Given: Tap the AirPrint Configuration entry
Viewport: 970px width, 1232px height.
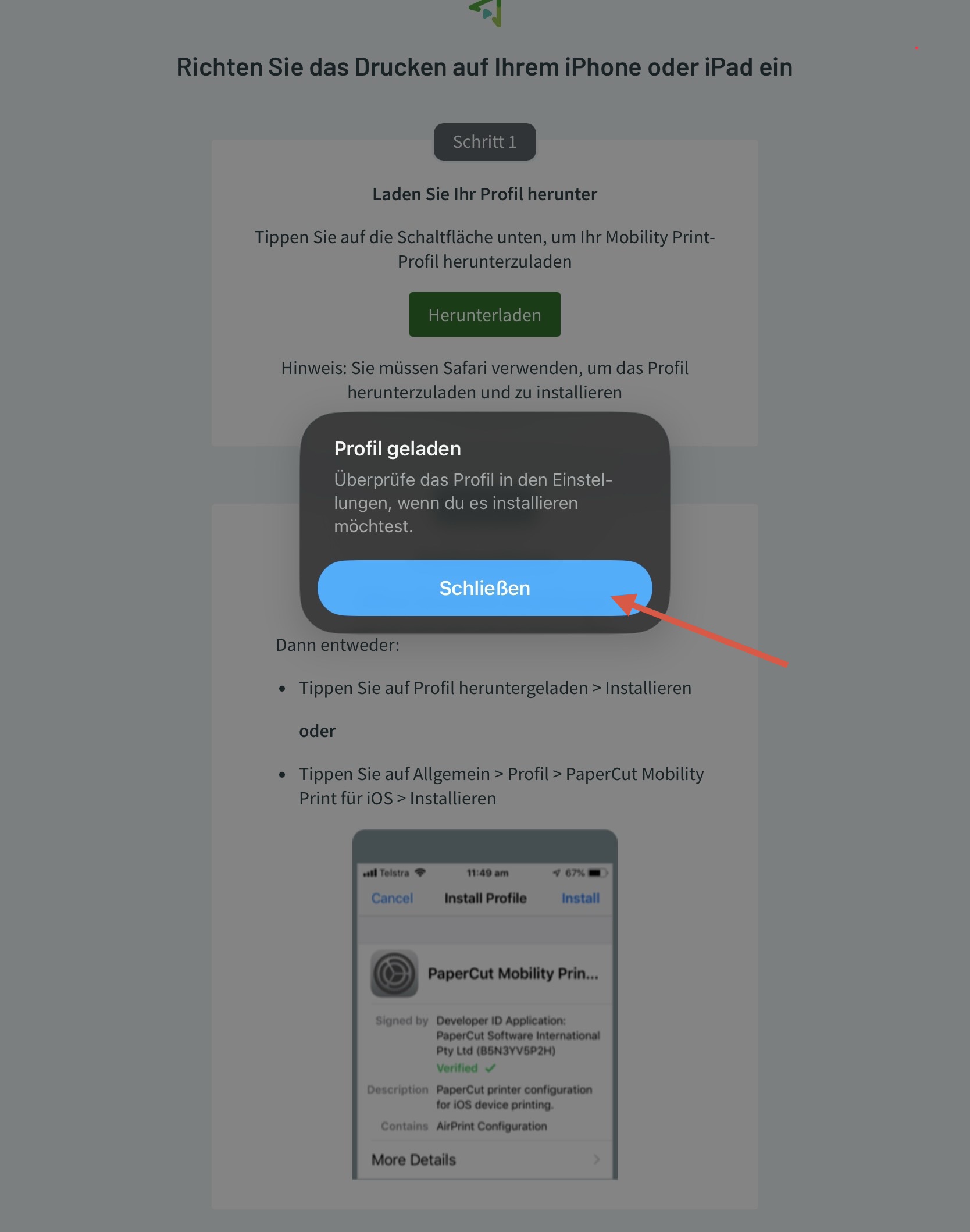Looking at the screenshot, I should point(491,1126).
